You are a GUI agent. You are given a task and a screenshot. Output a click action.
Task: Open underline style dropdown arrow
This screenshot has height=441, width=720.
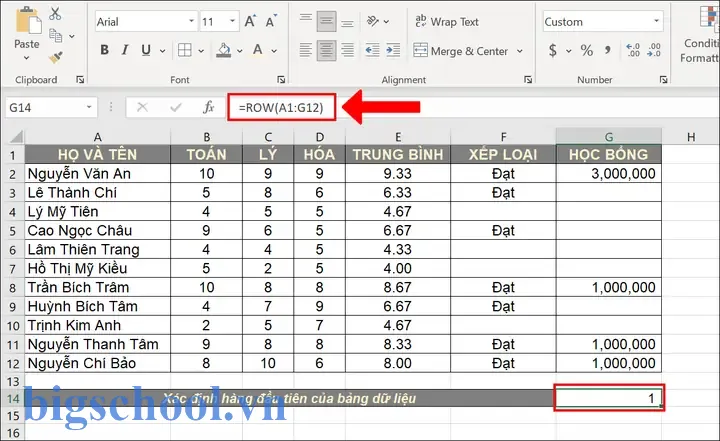[x=163, y=51]
